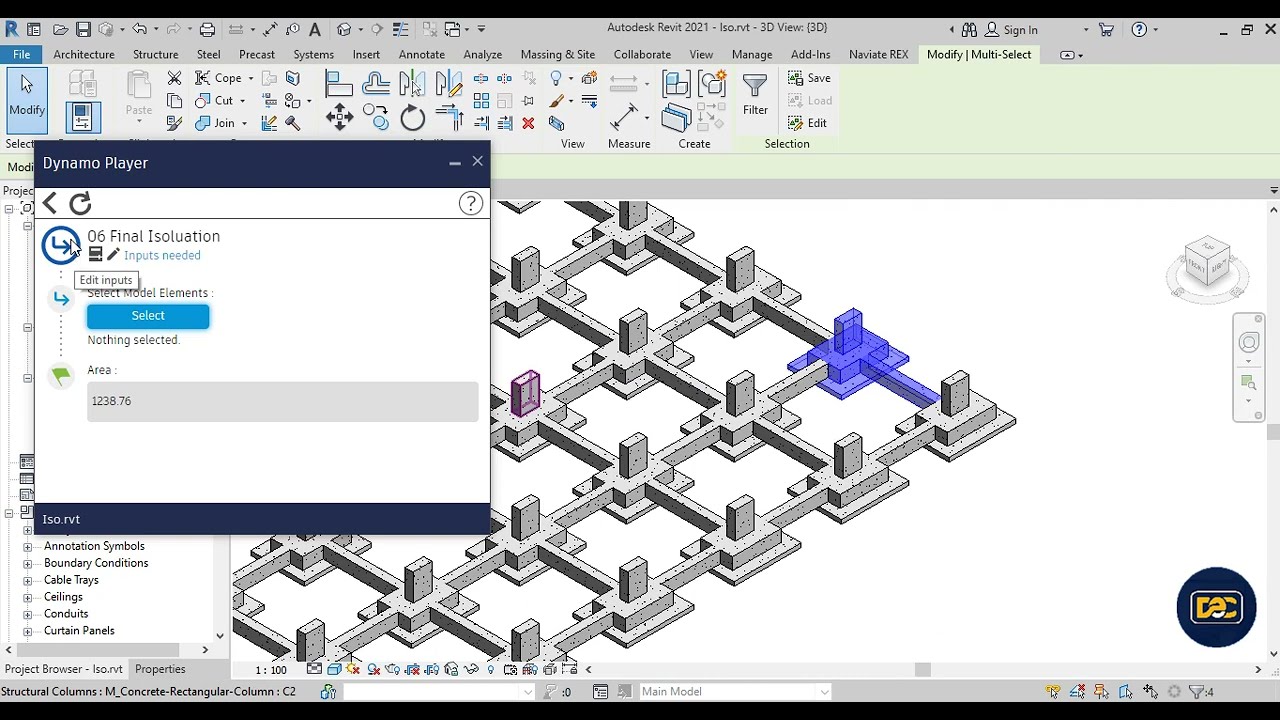Switch to the Properties panel tab
Screen dimensions: 1280x720
click(160, 670)
